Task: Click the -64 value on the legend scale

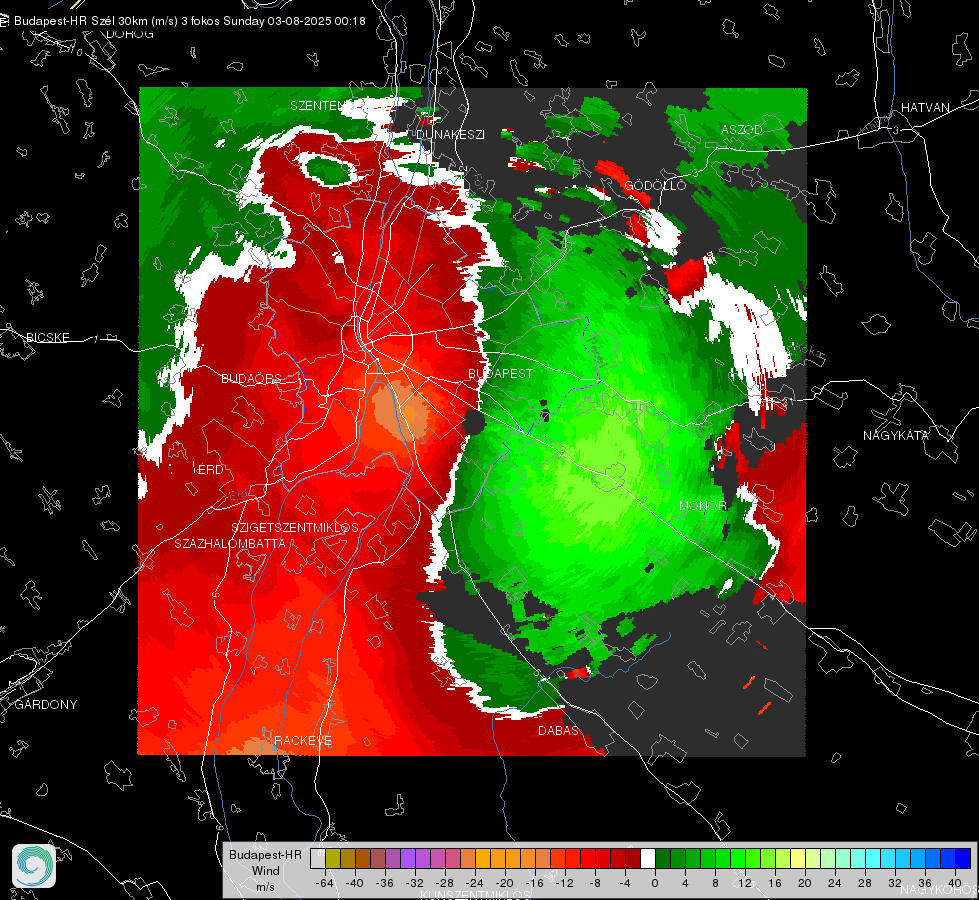Action: (325, 883)
